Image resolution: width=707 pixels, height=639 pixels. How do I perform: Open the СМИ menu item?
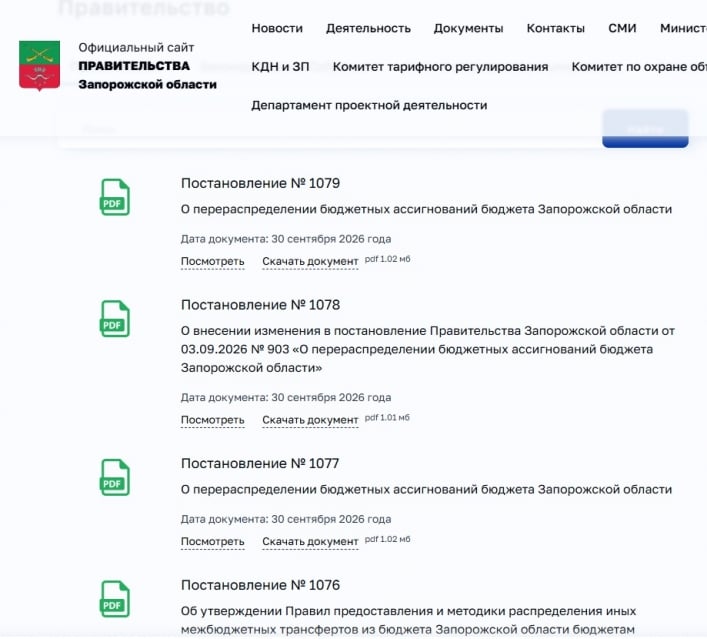(x=622, y=28)
